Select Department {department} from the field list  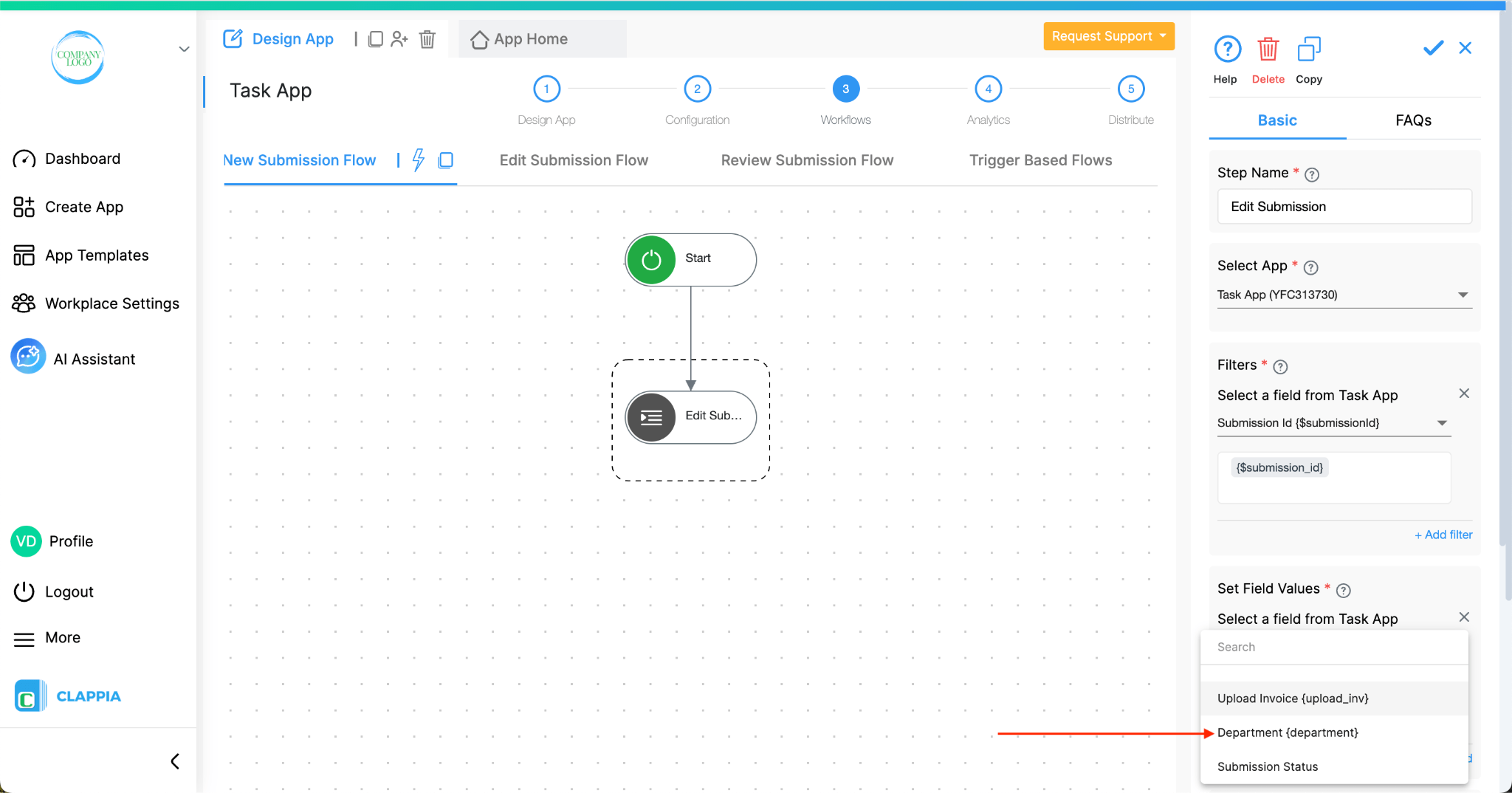1288,732
